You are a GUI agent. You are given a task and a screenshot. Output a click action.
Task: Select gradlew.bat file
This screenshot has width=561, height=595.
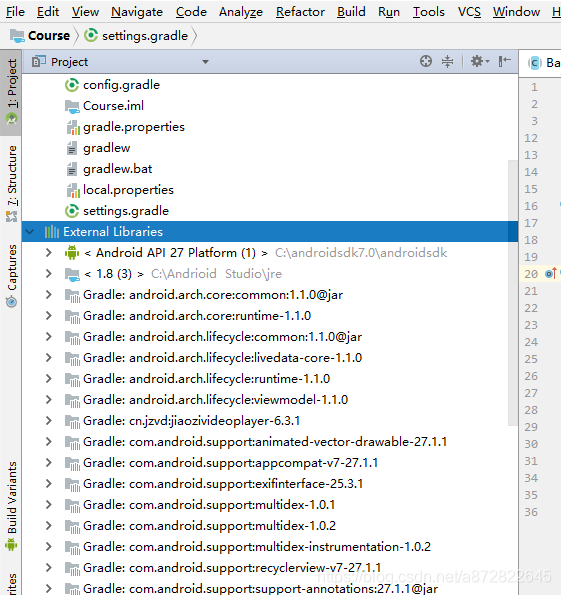(117, 169)
